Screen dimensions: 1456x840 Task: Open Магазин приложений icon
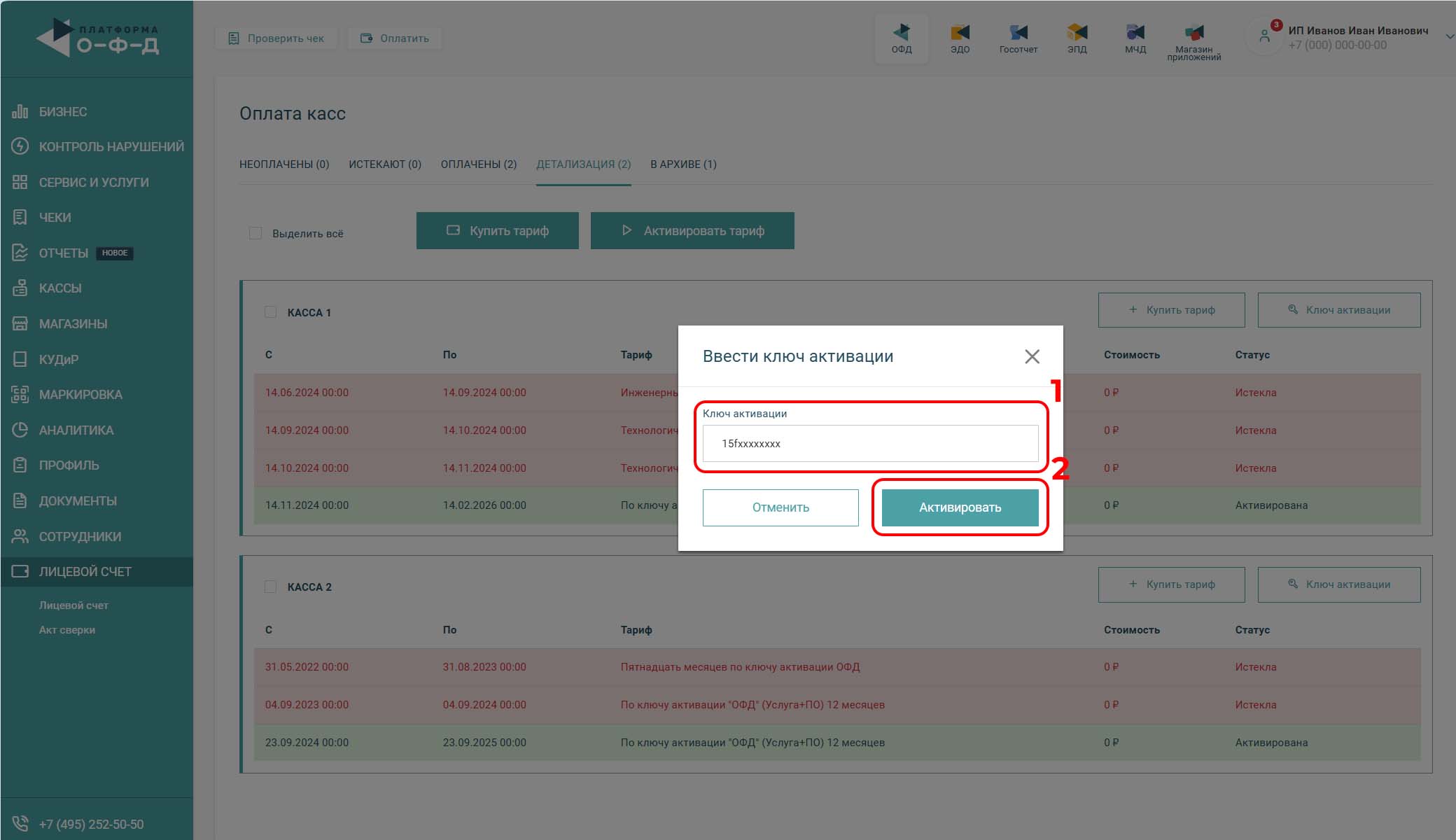[x=1193, y=41]
